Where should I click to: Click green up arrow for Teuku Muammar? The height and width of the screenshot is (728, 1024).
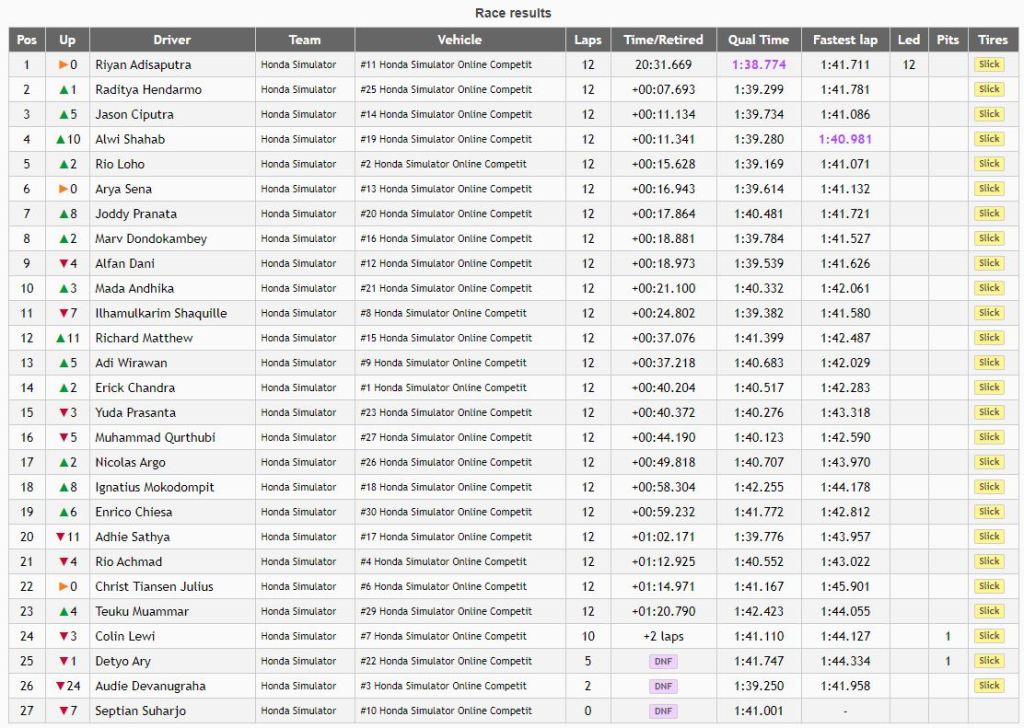[62, 611]
